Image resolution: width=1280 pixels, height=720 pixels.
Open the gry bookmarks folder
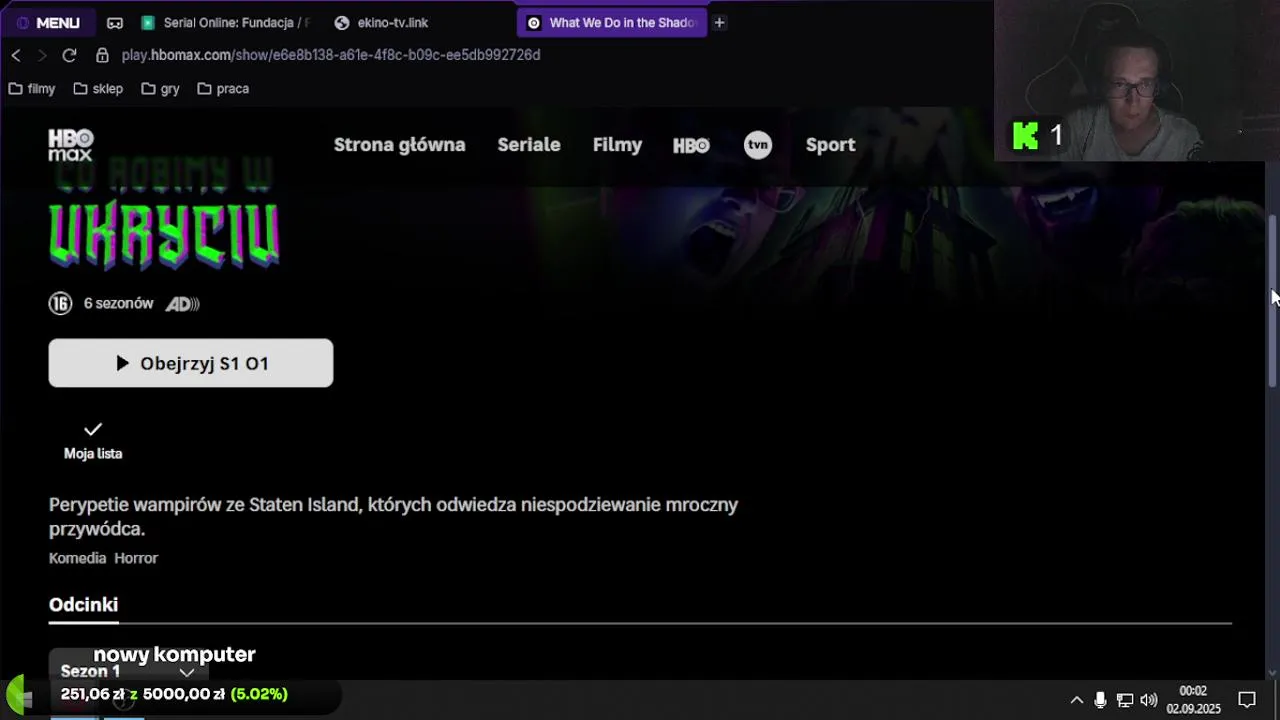point(161,89)
